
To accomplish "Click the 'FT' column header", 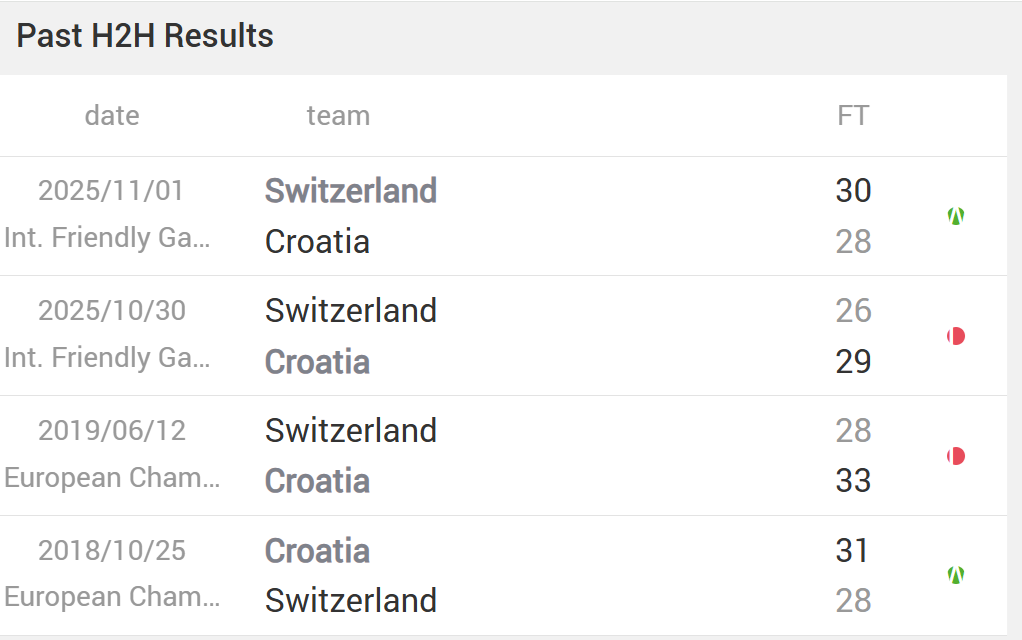I will pos(853,116).
